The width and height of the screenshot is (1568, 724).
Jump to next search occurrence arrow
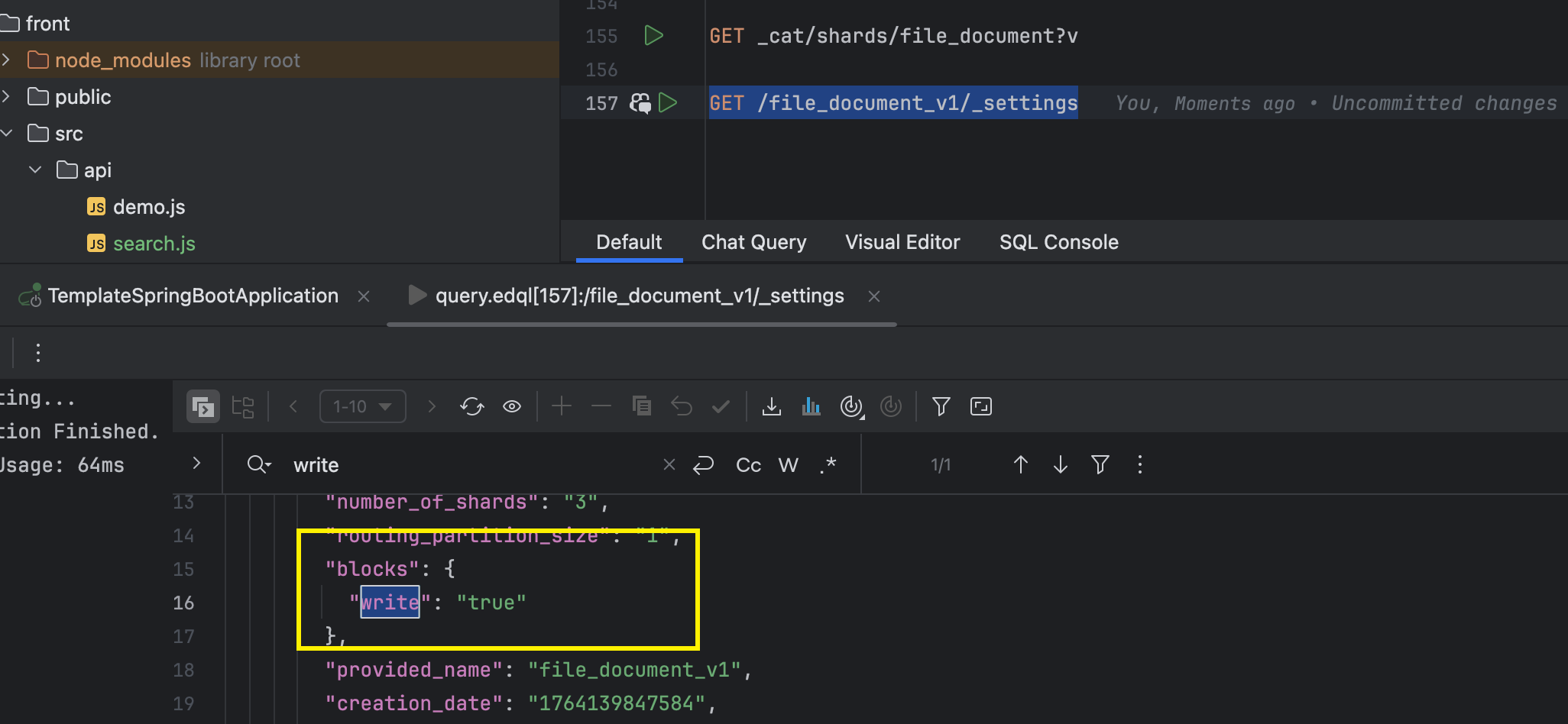pos(1061,464)
